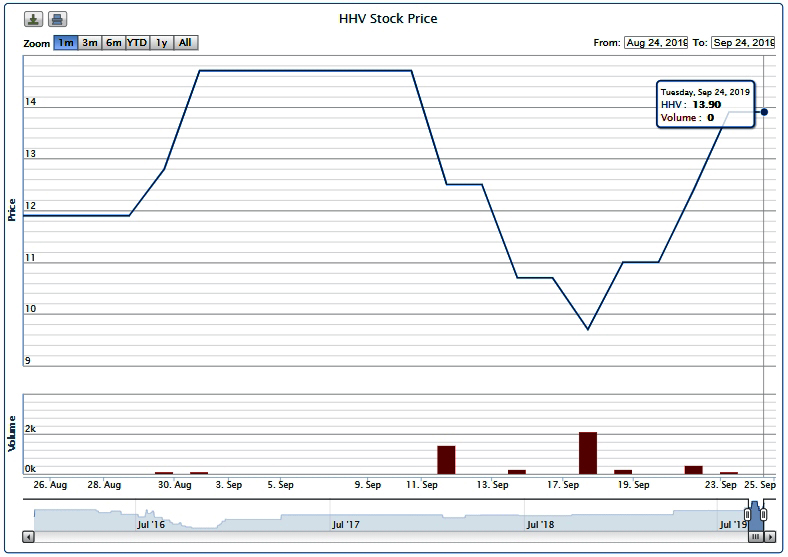The height and width of the screenshot is (557, 788).
Task: Click the print chart icon
Action: [x=58, y=20]
